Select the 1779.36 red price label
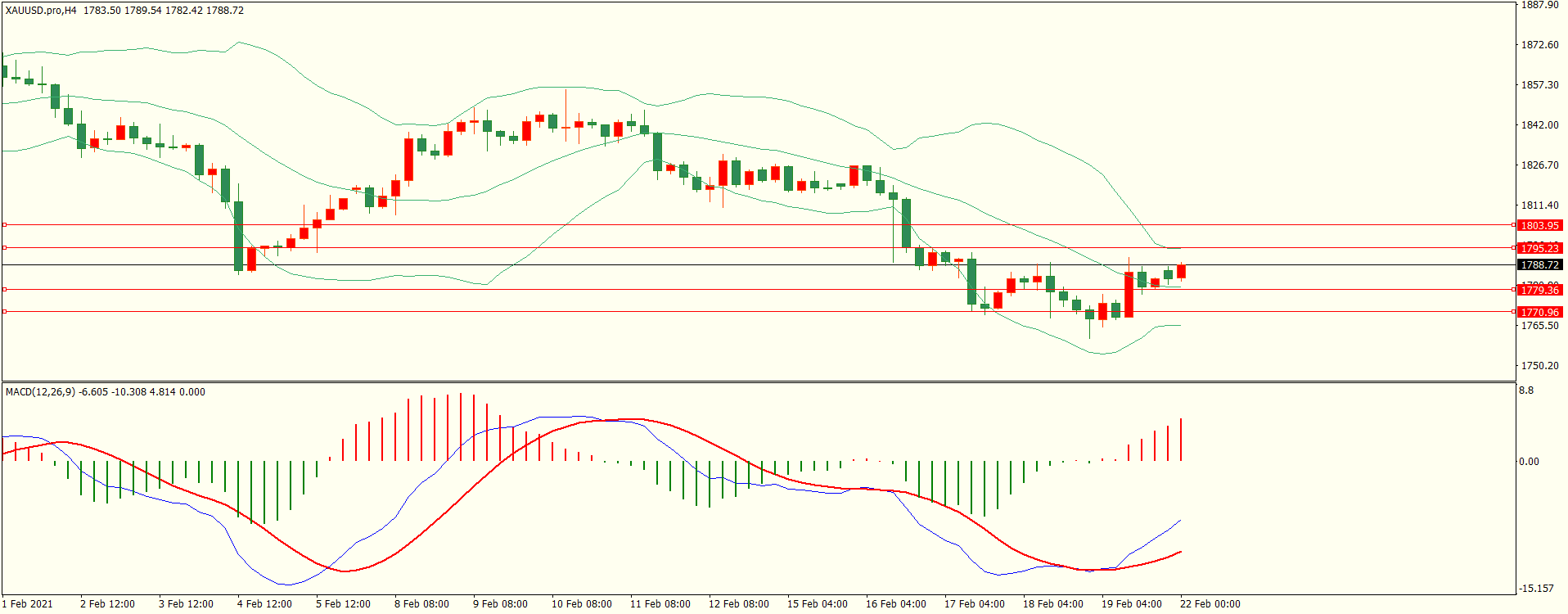 pos(1539,291)
